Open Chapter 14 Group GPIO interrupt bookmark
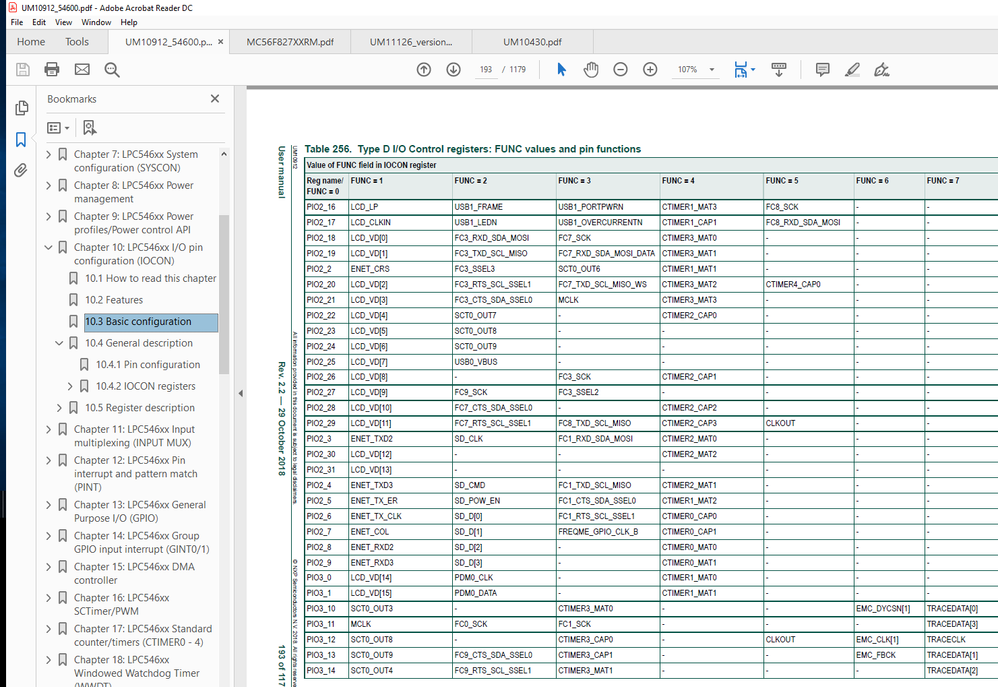998x687 pixels. (141, 542)
